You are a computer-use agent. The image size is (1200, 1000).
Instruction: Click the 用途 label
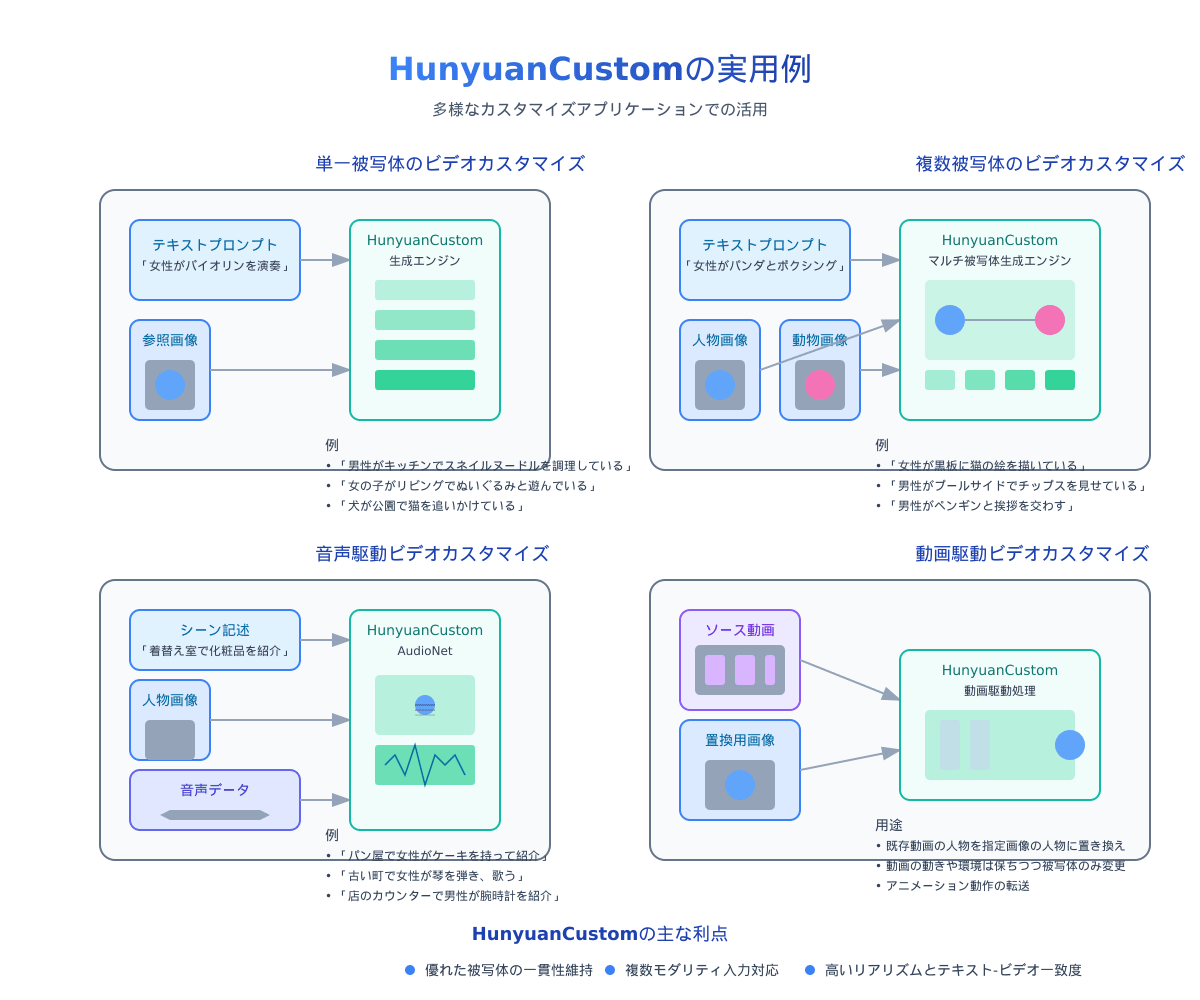tap(889, 825)
